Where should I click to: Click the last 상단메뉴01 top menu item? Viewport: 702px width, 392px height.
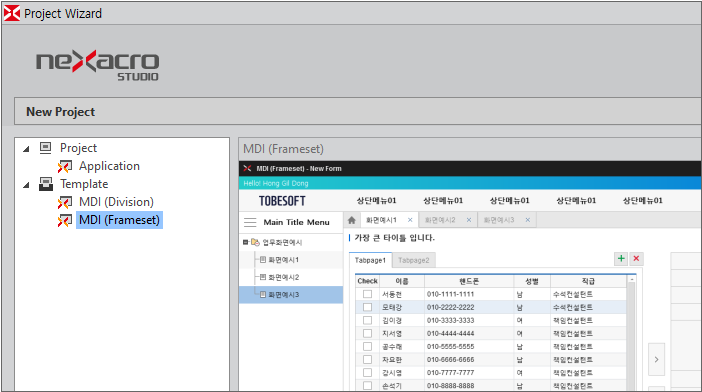[x=642, y=200]
